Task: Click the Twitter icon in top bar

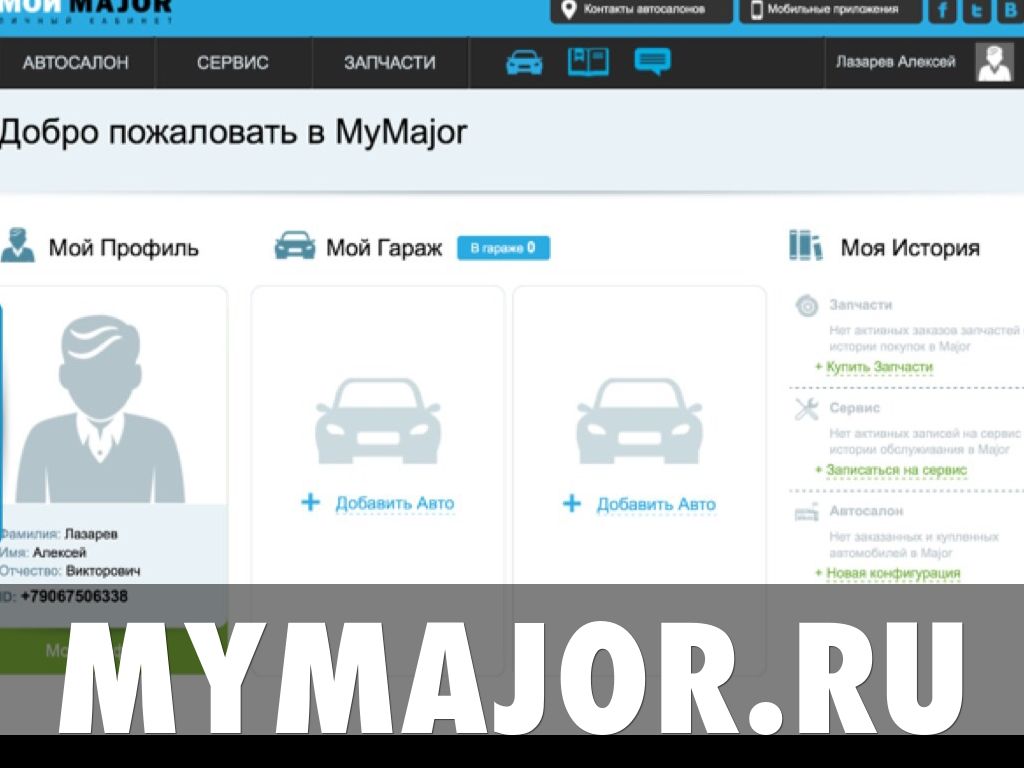Action: [x=977, y=11]
